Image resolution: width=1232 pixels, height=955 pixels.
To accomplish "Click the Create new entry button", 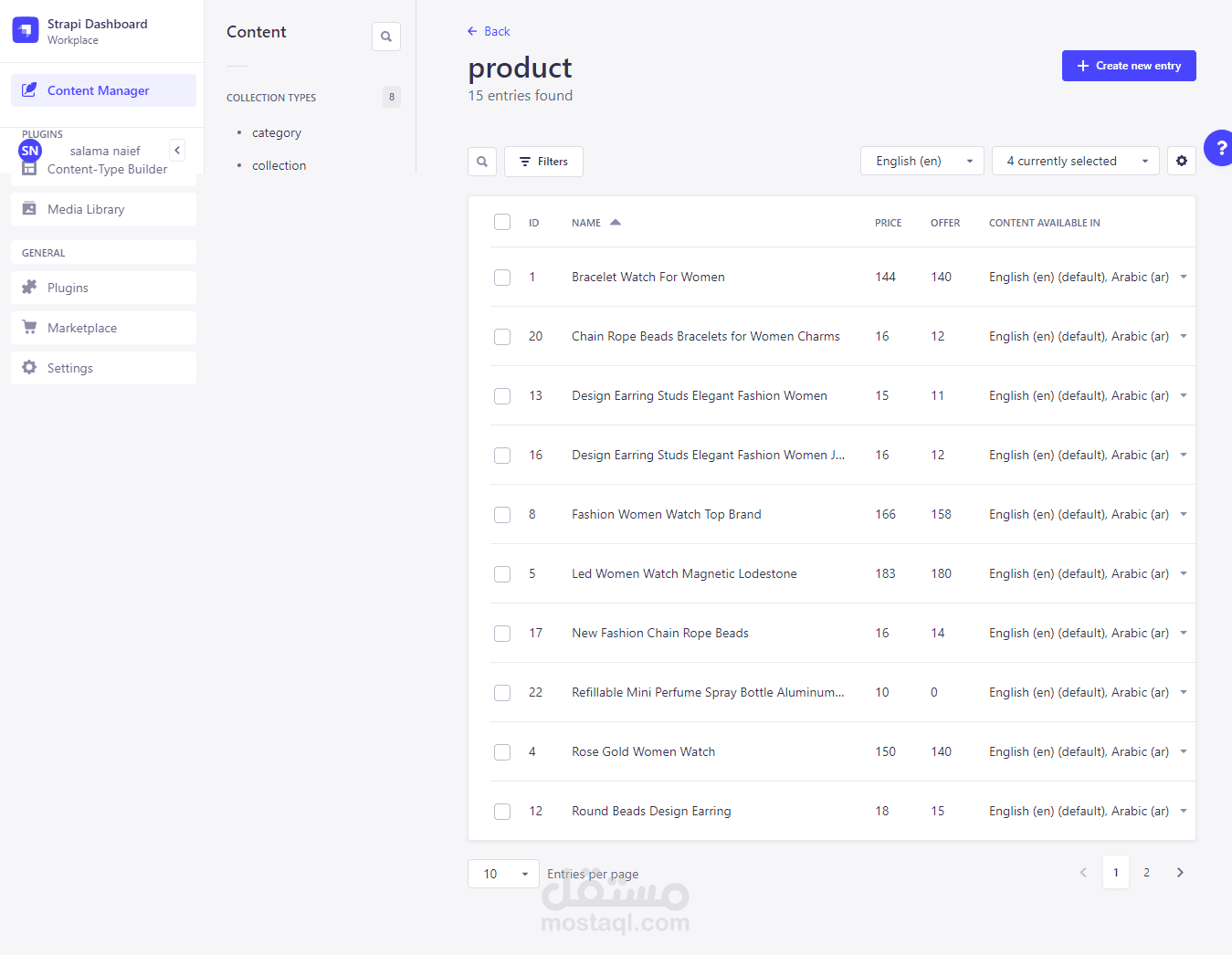I will tap(1129, 66).
